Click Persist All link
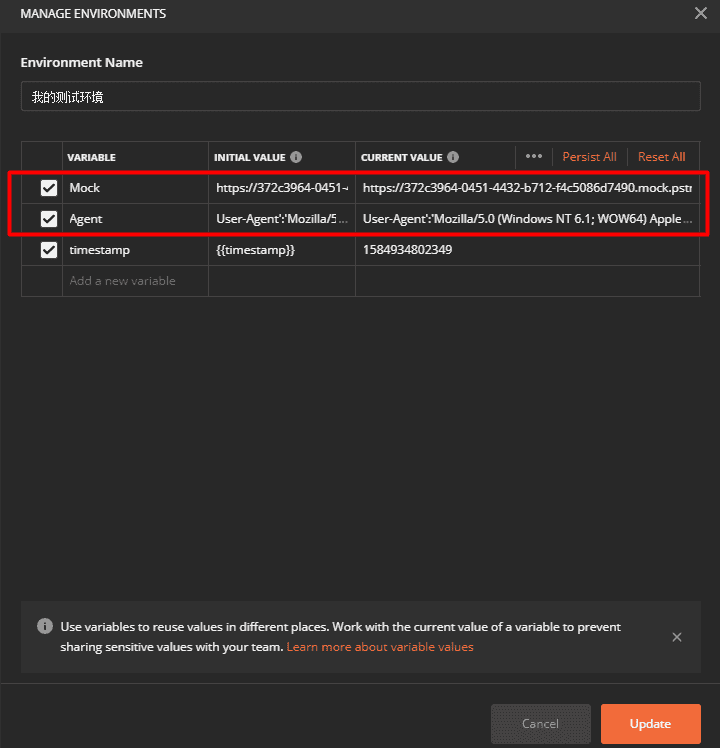This screenshot has height=748, width=720. 589,157
